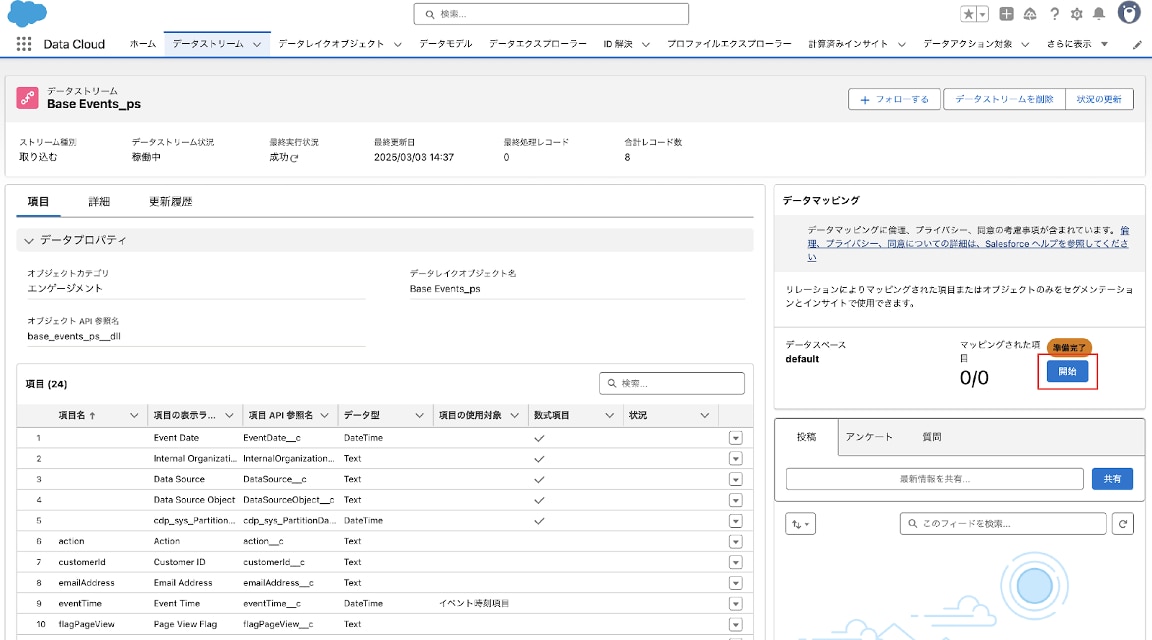Click the favorites star icon
This screenshot has width=1152, height=640.
coord(968,14)
